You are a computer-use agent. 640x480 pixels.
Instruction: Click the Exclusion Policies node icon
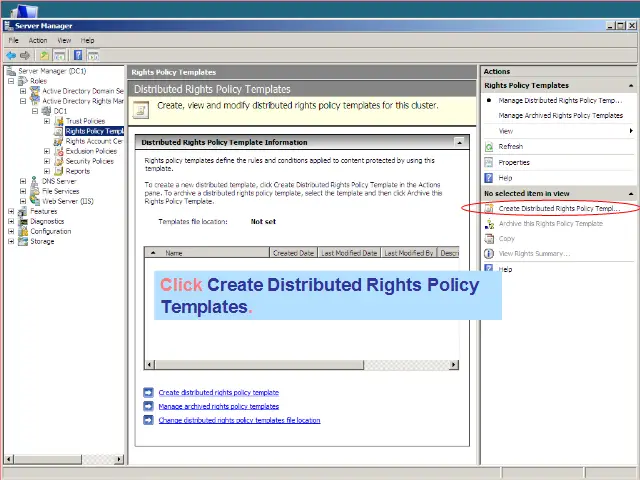coord(59,151)
